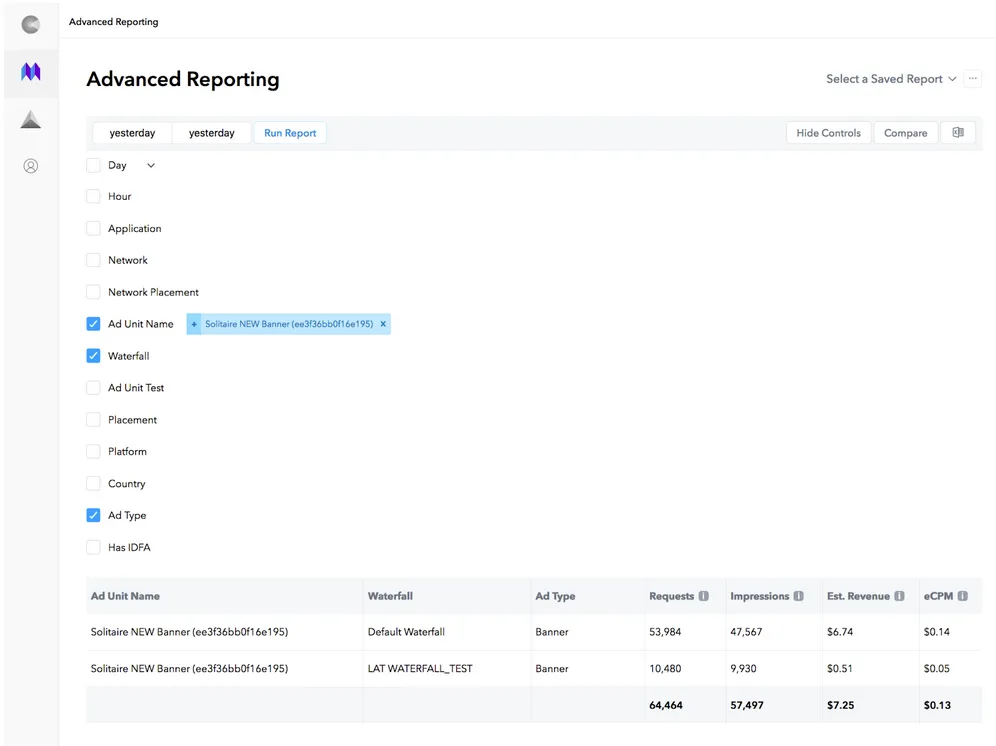Screen dimensions: 996x746
Task: Click Banner cell in Default Waterfall row
Action: [x=552, y=632]
